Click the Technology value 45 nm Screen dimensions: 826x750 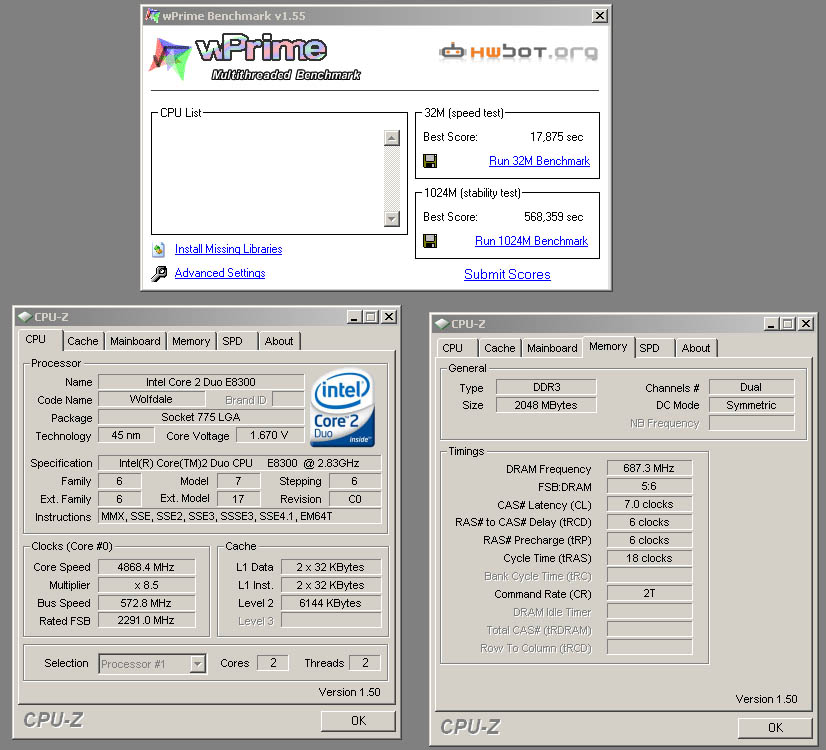click(x=126, y=436)
